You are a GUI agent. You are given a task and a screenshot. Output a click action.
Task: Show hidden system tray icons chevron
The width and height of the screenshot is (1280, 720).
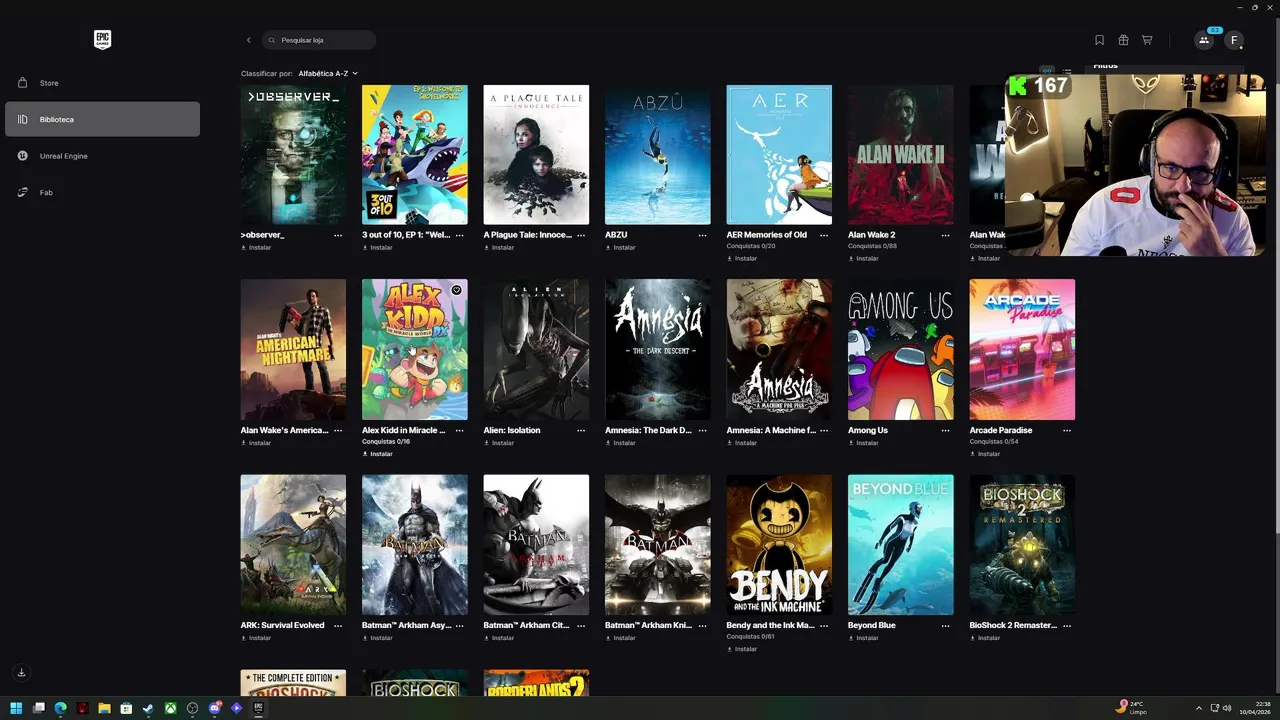click(1199, 708)
